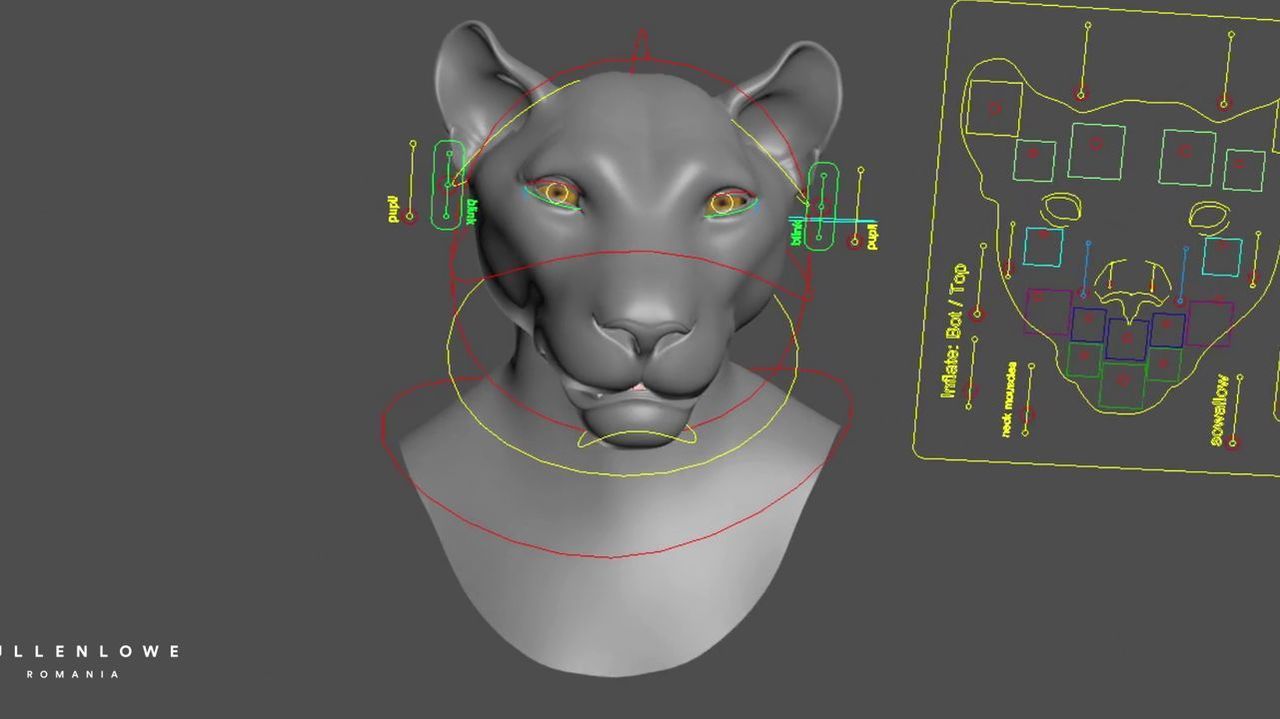Screen dimensions: 1280x719
Task: Select yellow circle control on screen-left eye
Action: [558, 193]
